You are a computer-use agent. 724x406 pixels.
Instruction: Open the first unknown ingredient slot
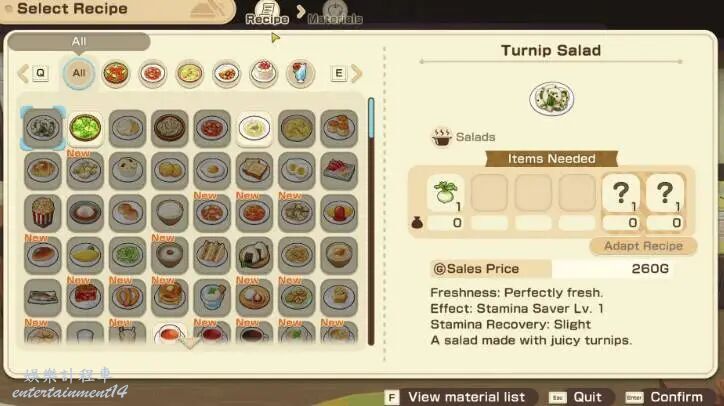621,193
